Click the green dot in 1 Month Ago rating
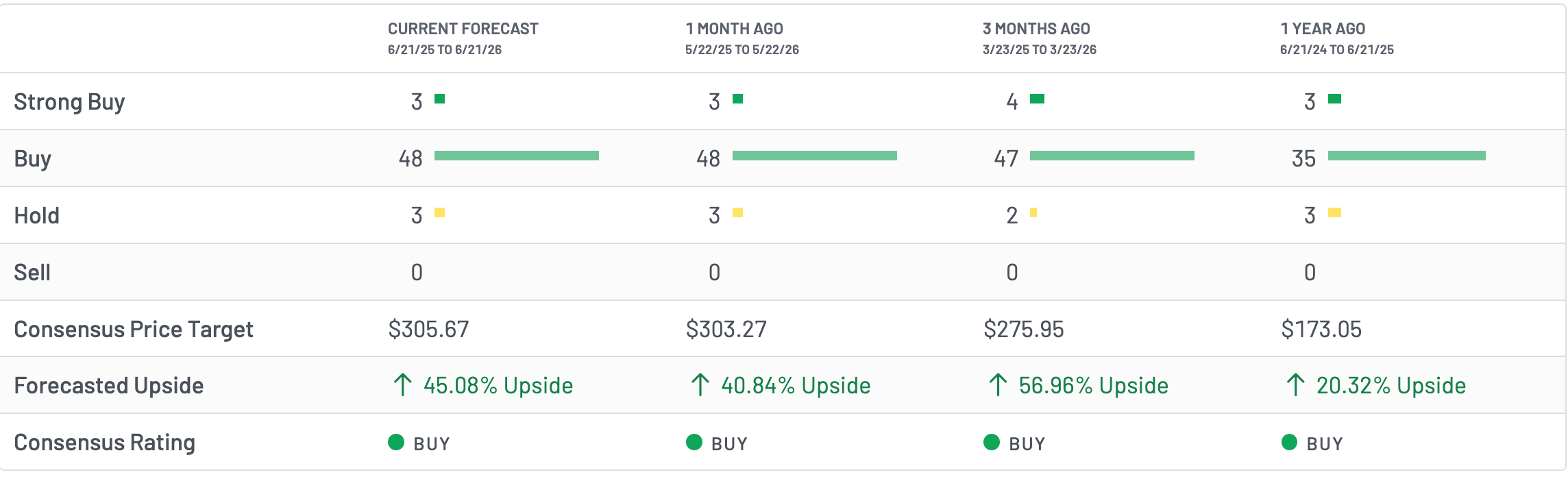Image resolution: width=1568 pixels, height=477 pixels. [x=694, y=442]
